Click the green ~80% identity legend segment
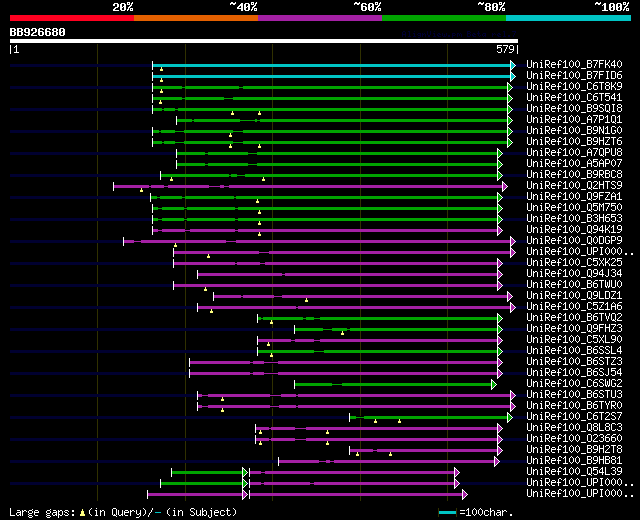The height and width of the screenshot is (520, 640). pos(444,18)
